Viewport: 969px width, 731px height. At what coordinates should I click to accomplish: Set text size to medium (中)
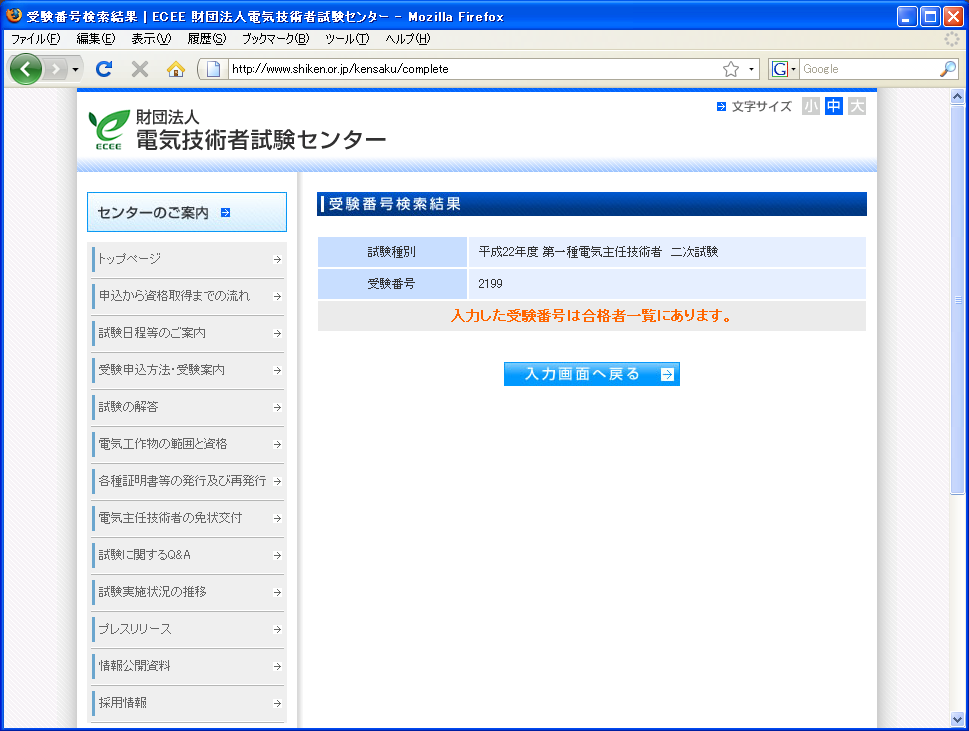click(x=833, y=106)
